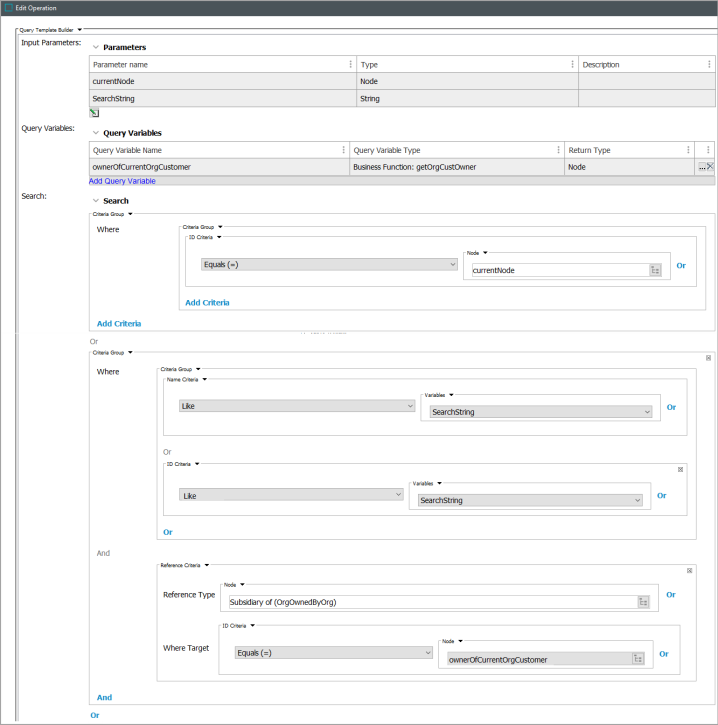
Task: Click the Node return type cell
Action: 629,167
